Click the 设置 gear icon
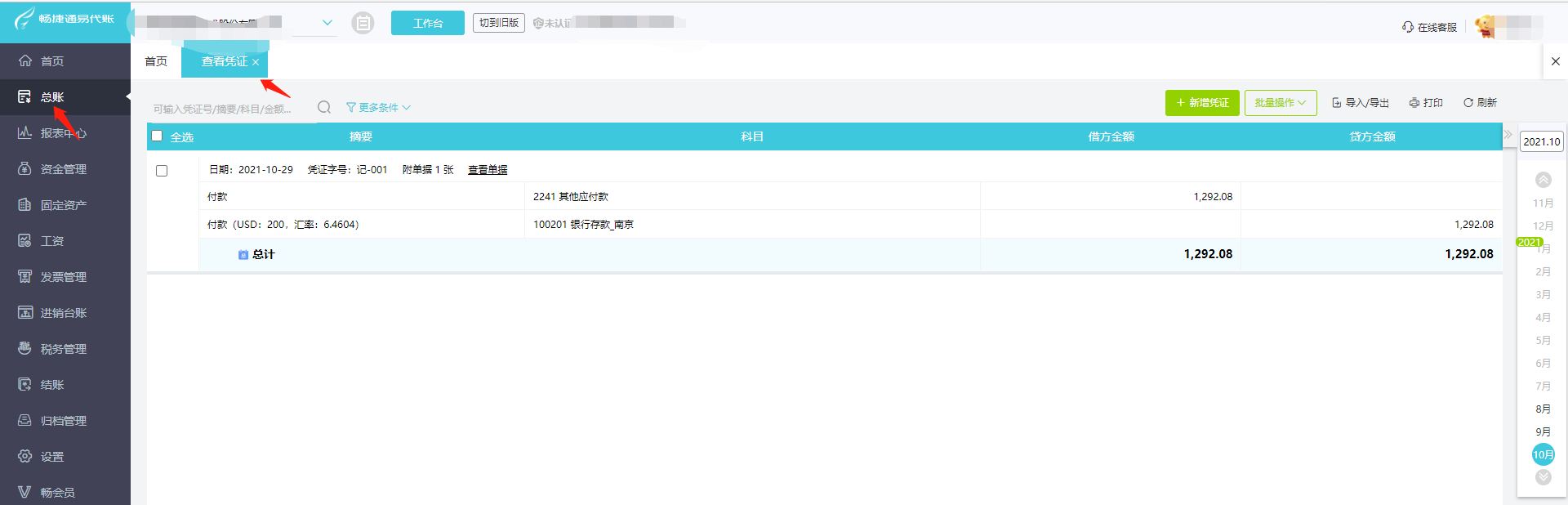 coord(24,456)
